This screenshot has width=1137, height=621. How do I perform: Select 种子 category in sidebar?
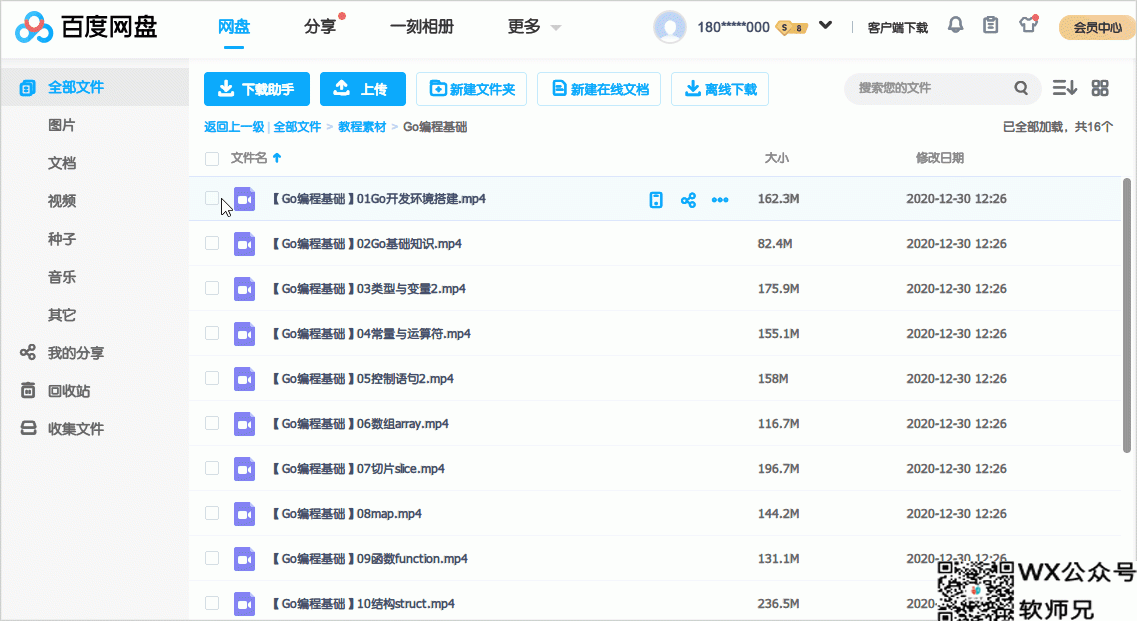[x=62, y=239]
